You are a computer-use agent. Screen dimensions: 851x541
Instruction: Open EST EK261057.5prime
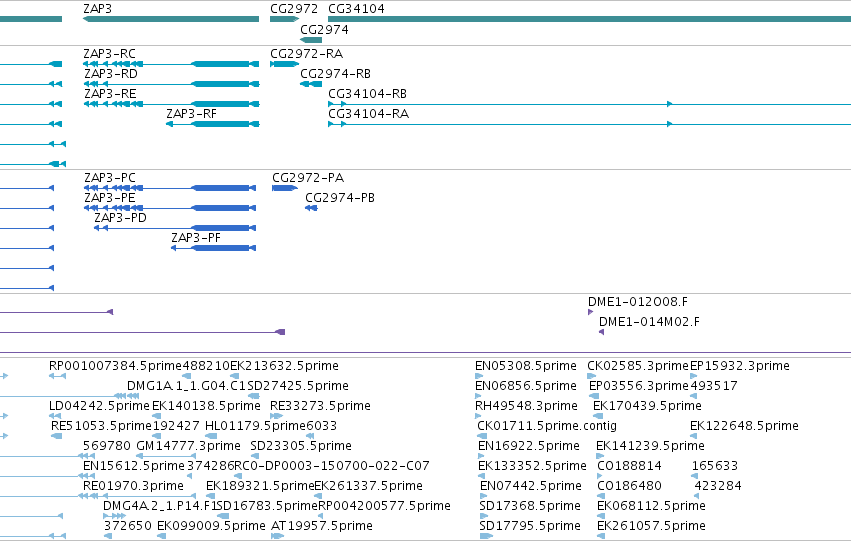(x=651, y=527)
